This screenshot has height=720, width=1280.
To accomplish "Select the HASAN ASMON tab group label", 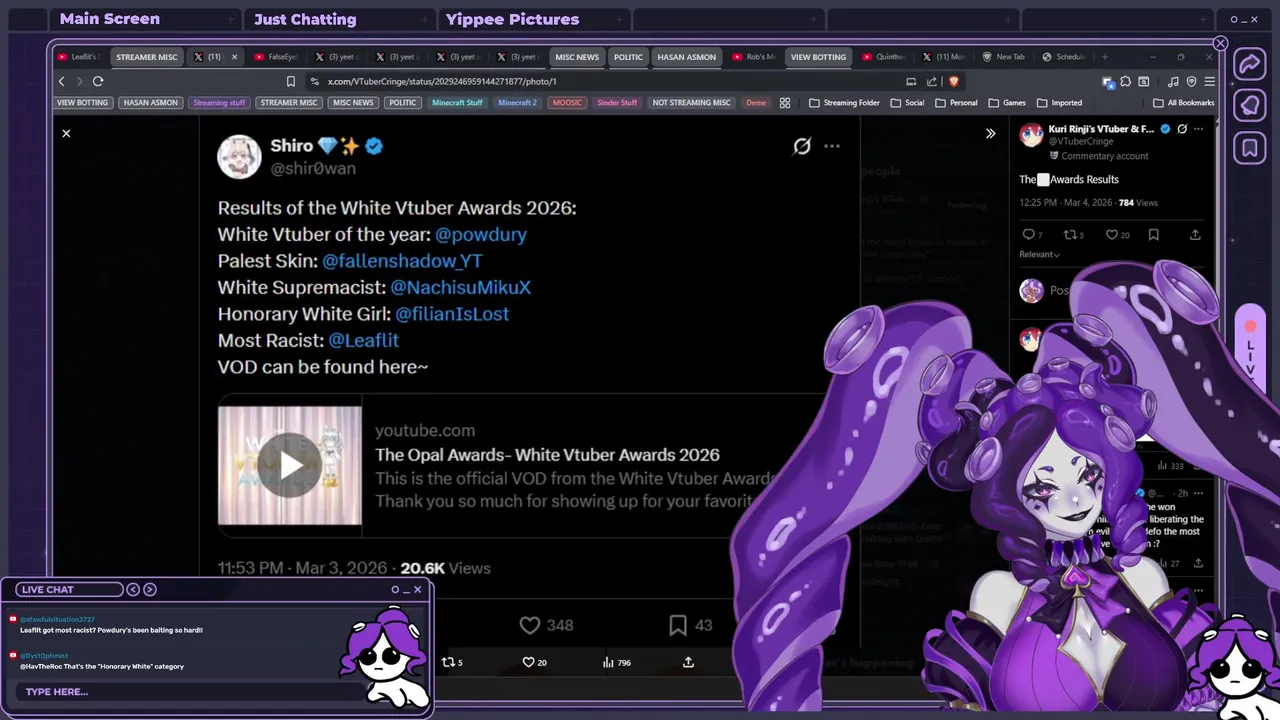I will point(686,57).
